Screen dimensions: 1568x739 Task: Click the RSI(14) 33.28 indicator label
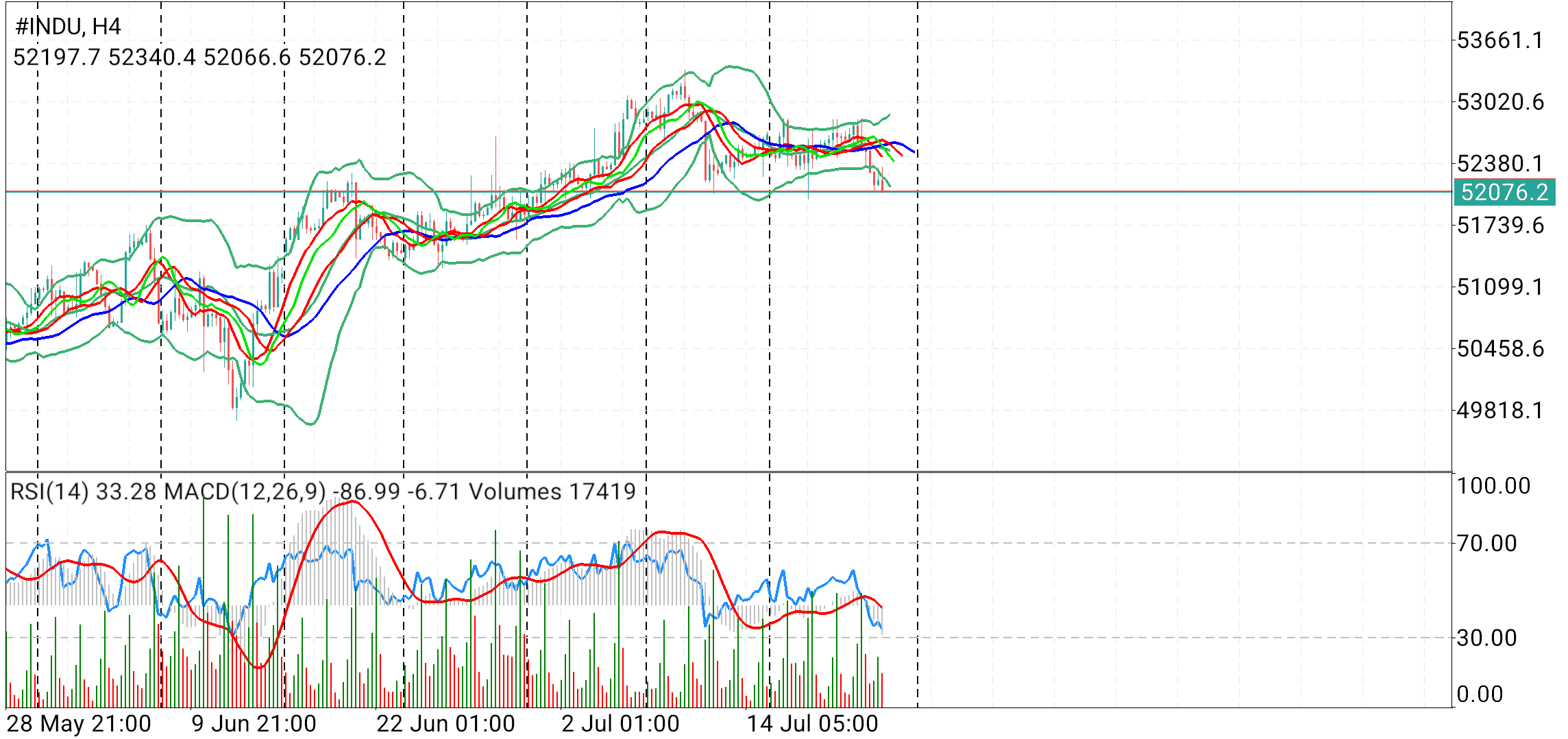pyautogui.click(x=84, y=492)
